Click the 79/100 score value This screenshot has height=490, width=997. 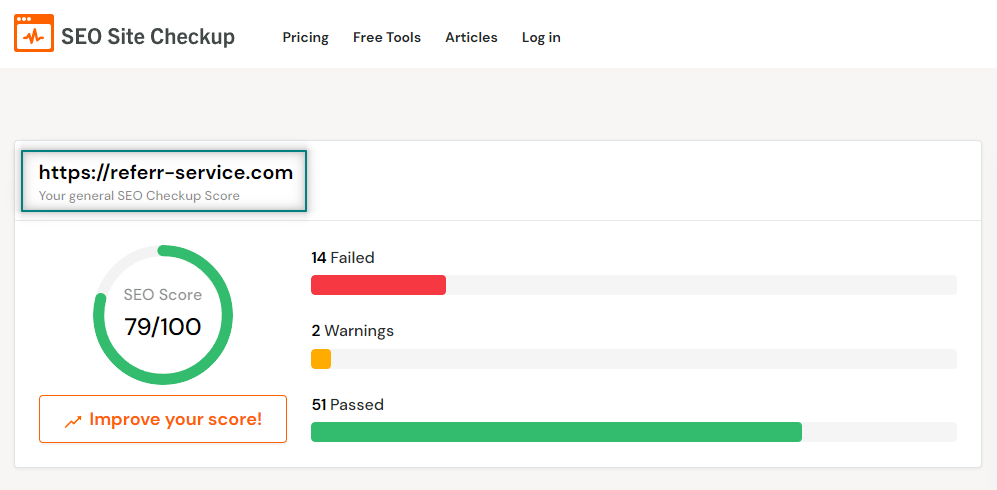click(x=163, y=326)
